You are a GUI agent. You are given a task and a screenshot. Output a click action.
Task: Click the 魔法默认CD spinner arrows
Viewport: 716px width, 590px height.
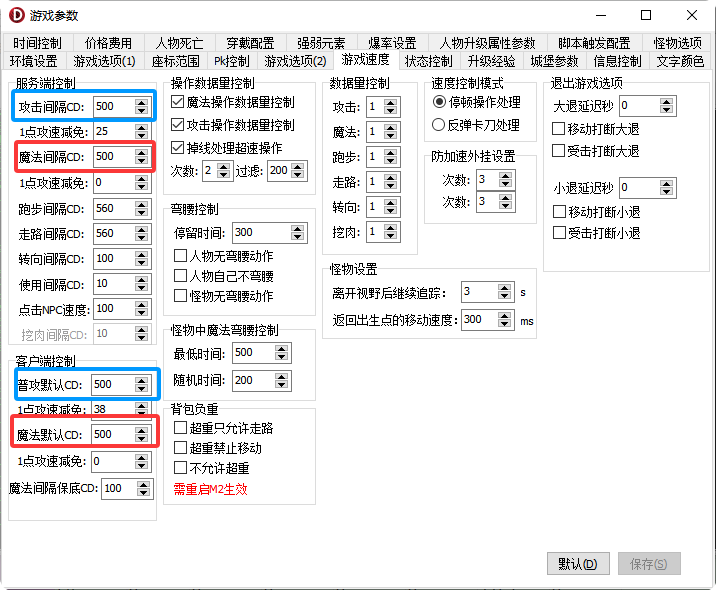click(142, 434)
